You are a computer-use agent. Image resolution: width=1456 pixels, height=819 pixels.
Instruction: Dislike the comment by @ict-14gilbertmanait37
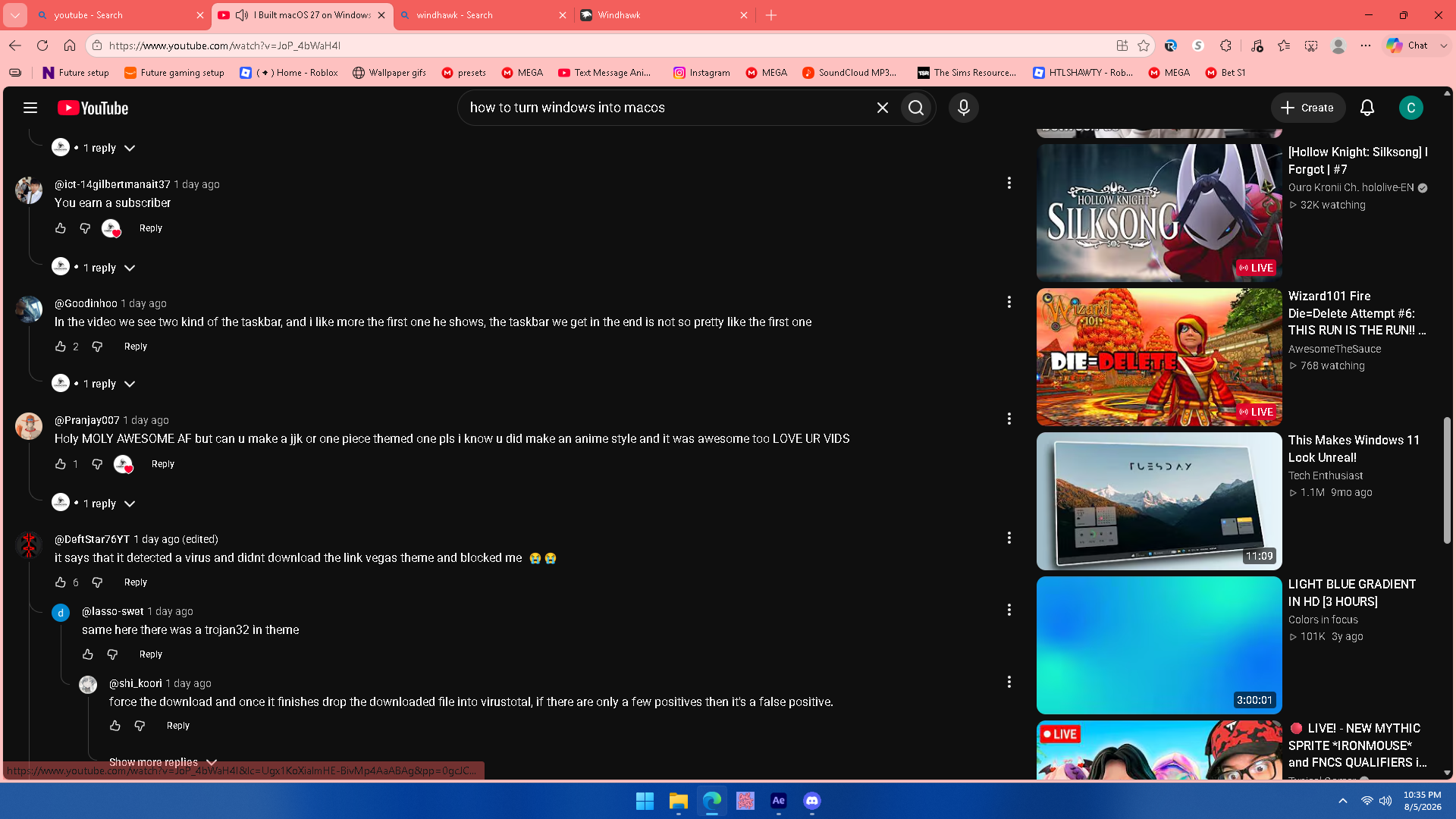85,228
